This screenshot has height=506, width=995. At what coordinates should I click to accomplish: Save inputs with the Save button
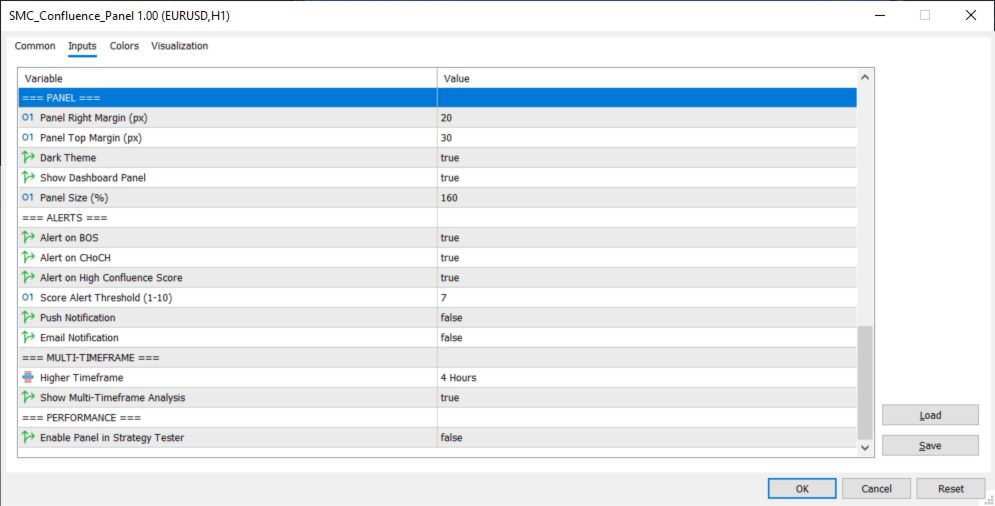[930, 446]
